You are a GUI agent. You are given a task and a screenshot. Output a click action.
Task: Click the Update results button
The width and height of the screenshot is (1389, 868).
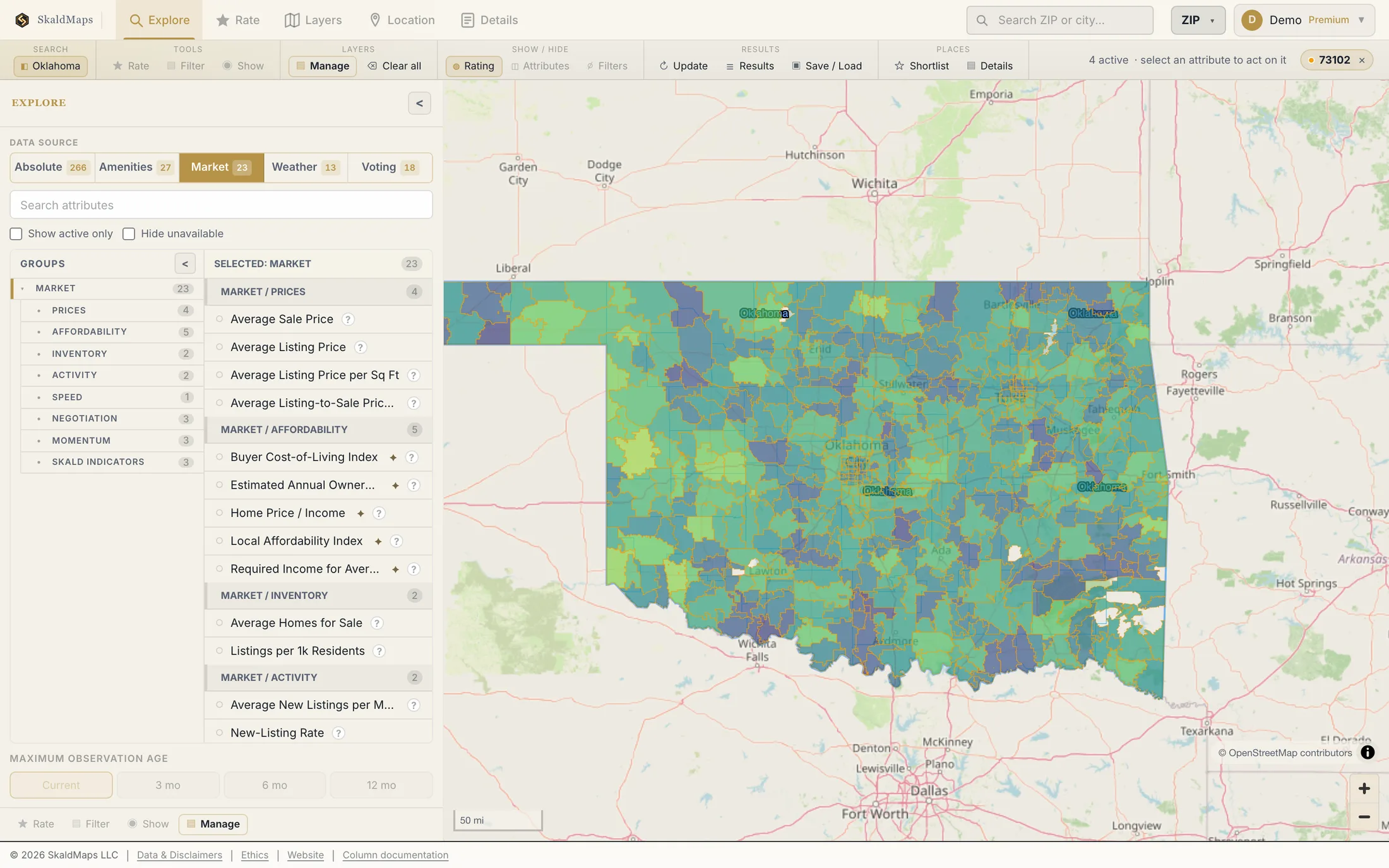click(x=683, y=66)
